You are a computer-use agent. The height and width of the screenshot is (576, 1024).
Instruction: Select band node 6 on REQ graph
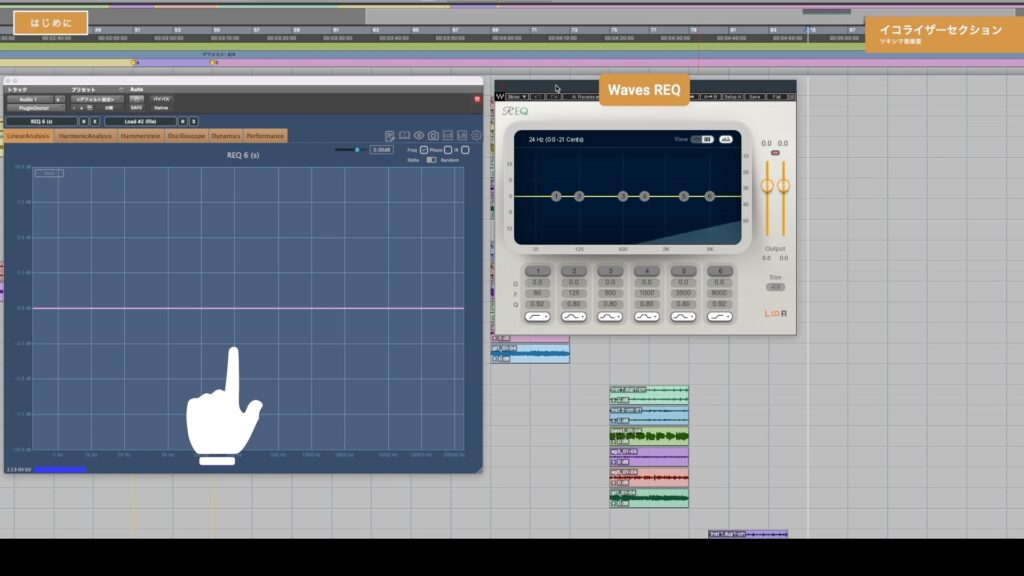709,196
